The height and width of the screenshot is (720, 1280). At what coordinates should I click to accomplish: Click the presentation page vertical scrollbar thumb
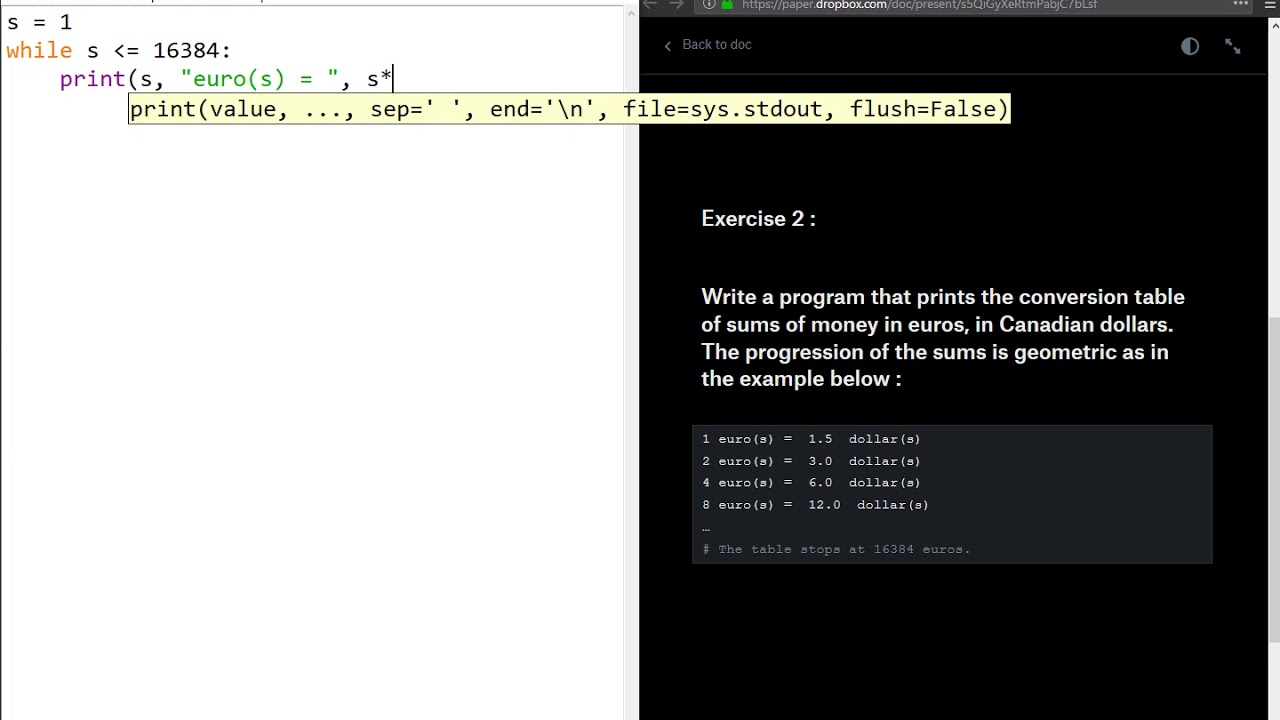click(1274, 480)
